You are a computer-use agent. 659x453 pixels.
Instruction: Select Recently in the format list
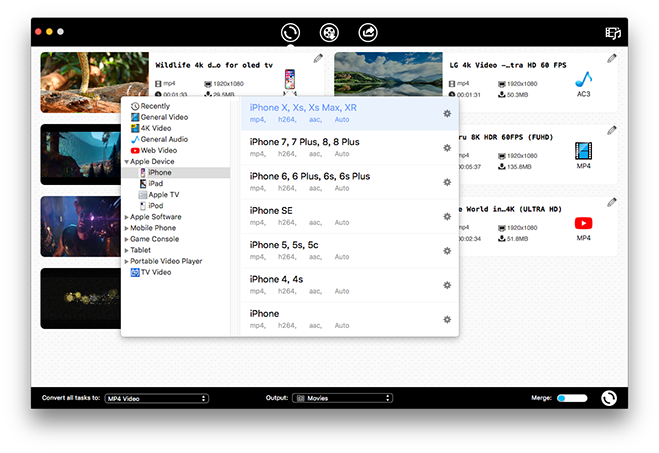150,106
